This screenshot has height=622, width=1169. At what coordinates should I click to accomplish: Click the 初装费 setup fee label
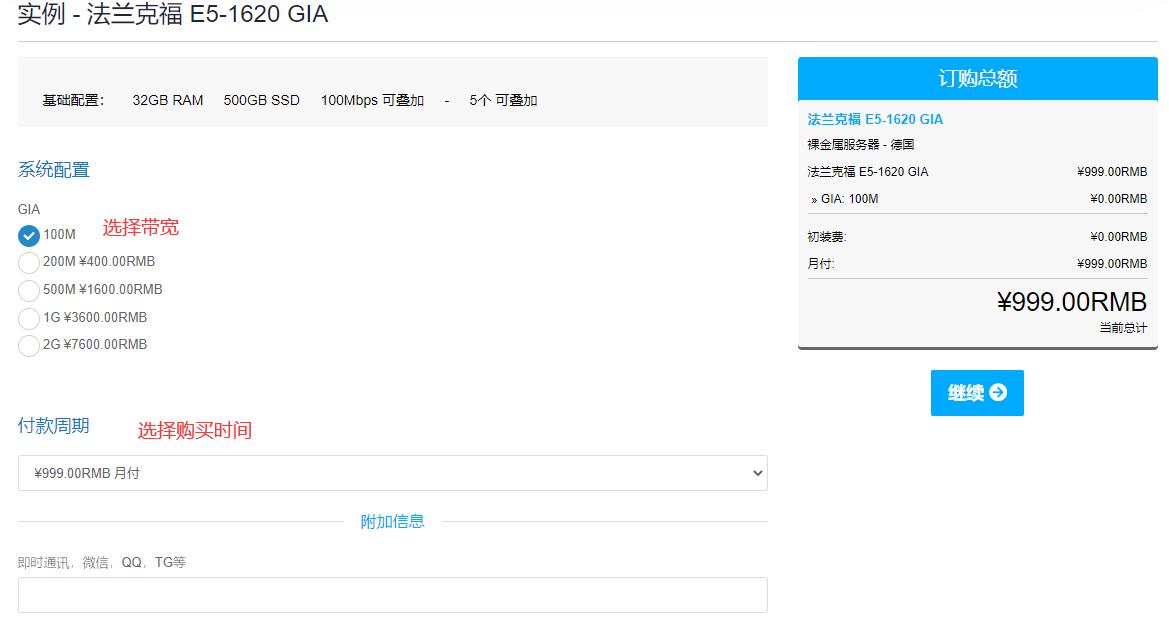click(827, 237)
